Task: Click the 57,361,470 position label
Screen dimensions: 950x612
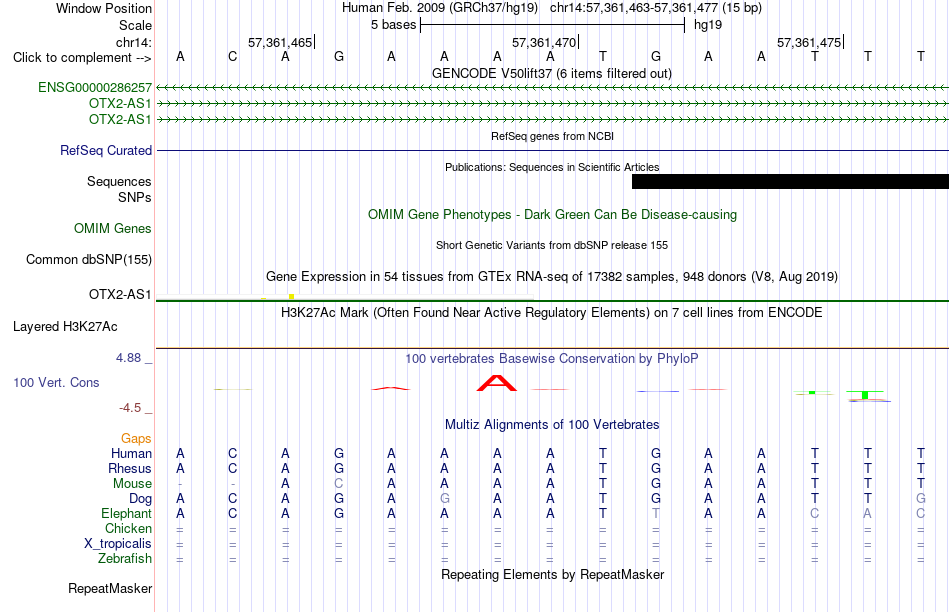Action: (x=544, y=42)
